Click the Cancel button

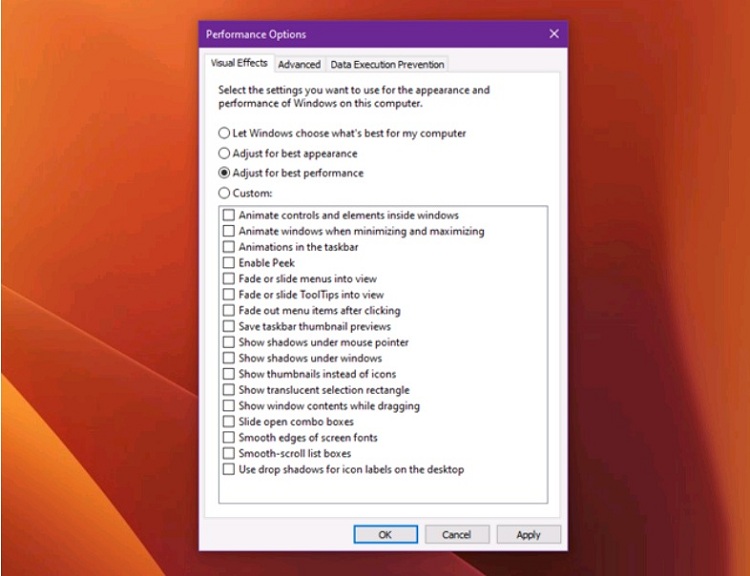[x=457, y=534]
